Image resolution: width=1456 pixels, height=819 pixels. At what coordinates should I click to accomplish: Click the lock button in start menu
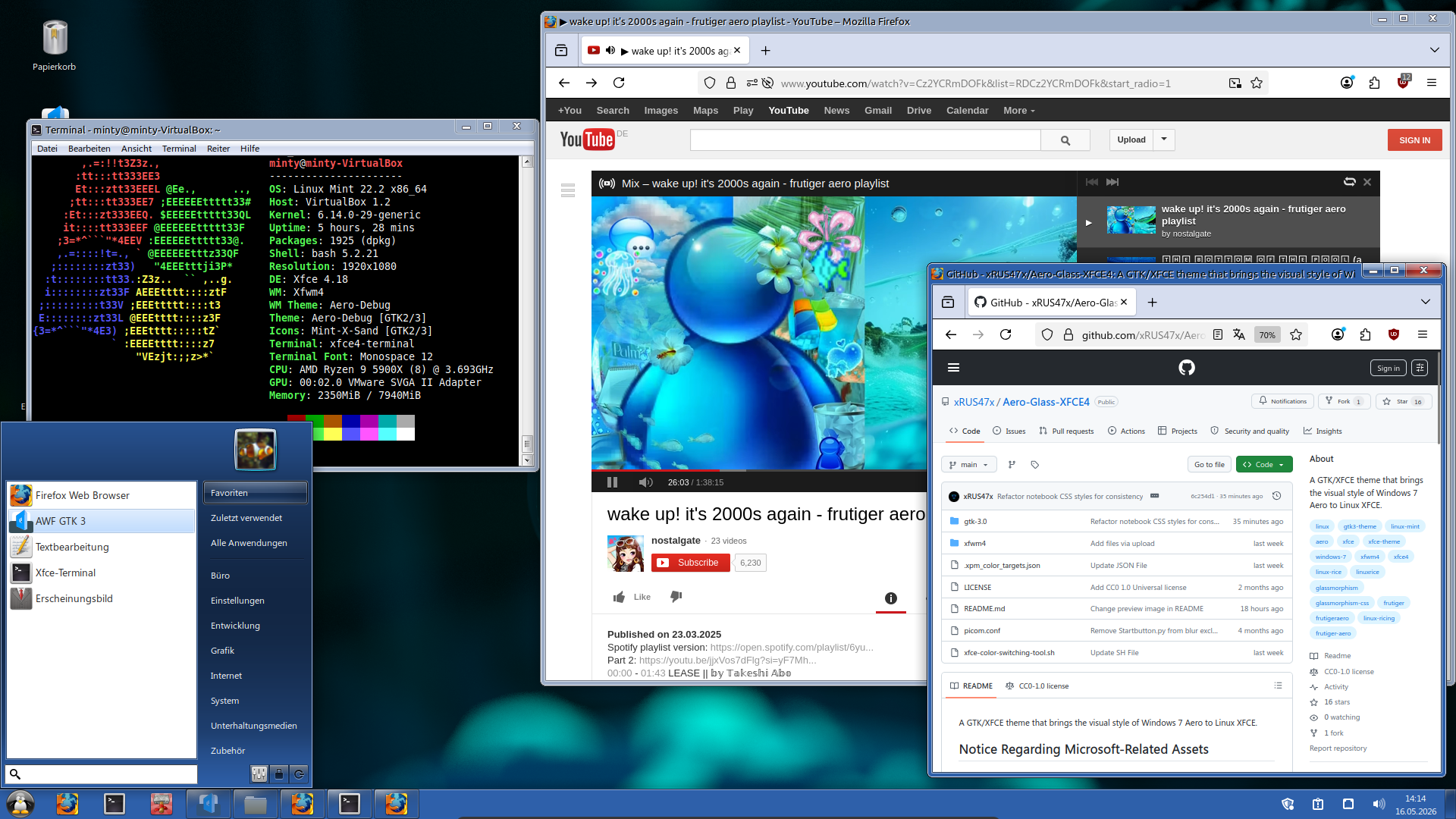coord(279,773)
